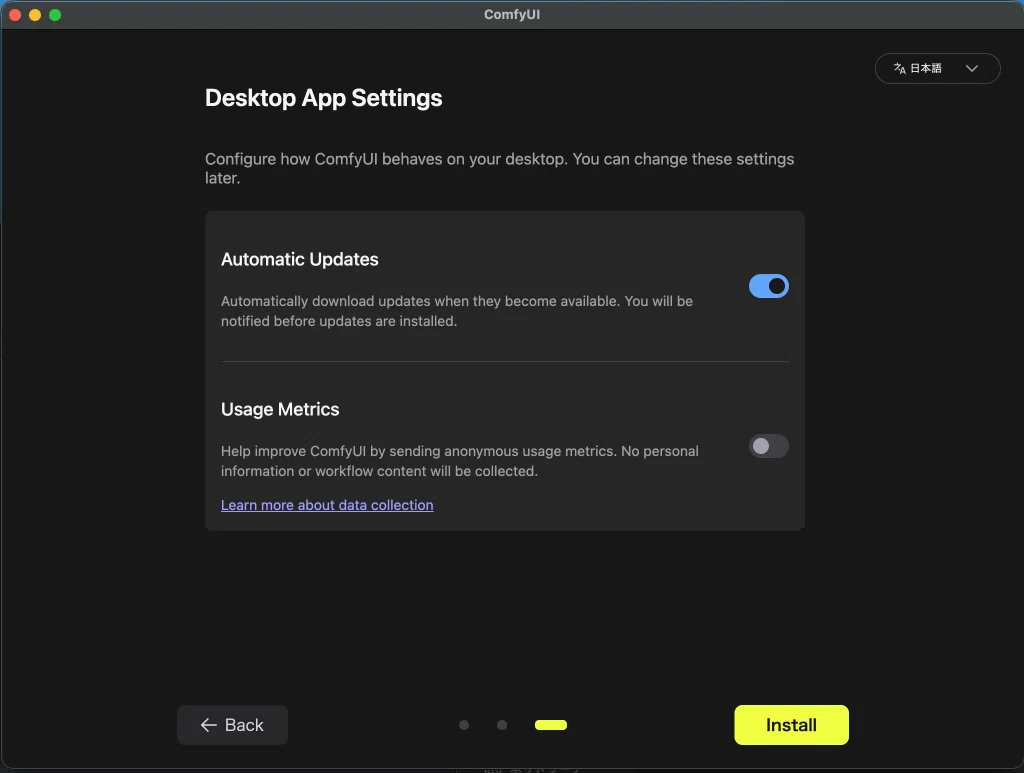Click the 'Automatically download updates' description text
The height and width of the screenshot is (773, 1024).
[456, 311]
